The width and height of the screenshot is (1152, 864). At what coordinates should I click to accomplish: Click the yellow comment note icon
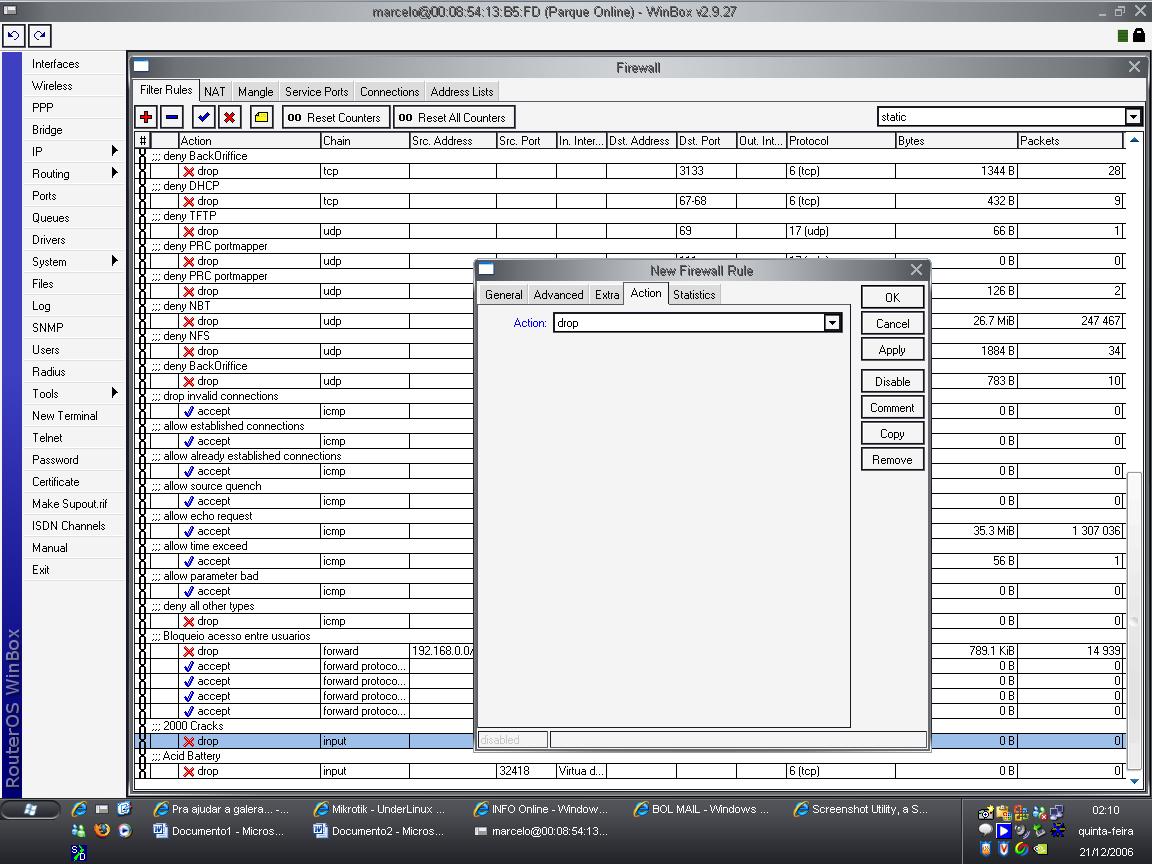[261, 117]
